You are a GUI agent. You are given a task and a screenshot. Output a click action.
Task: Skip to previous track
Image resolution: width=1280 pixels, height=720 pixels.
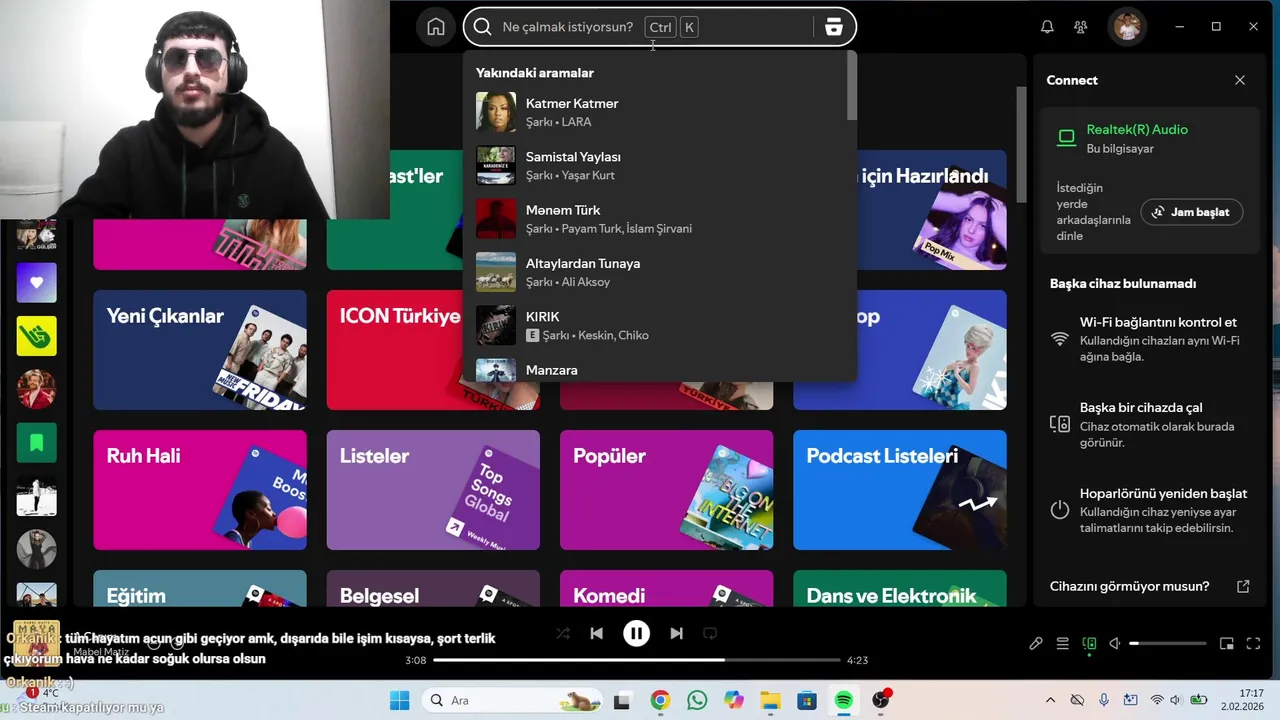click(597, 633)
